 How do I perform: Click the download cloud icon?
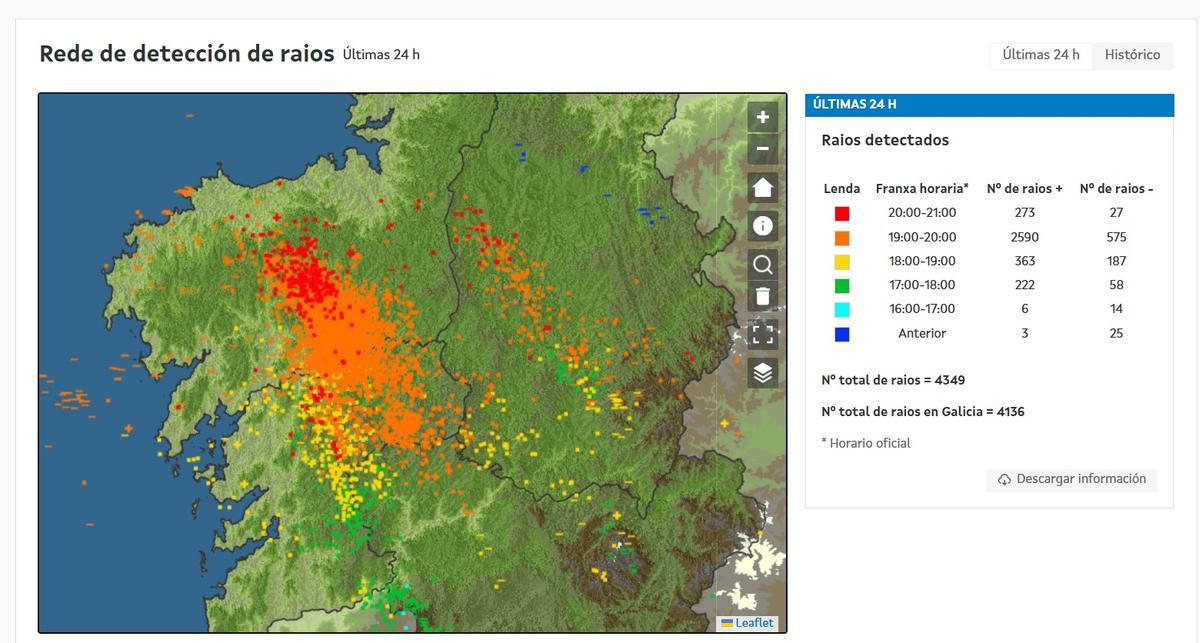pyautogui.click(x=1004, y=480)
